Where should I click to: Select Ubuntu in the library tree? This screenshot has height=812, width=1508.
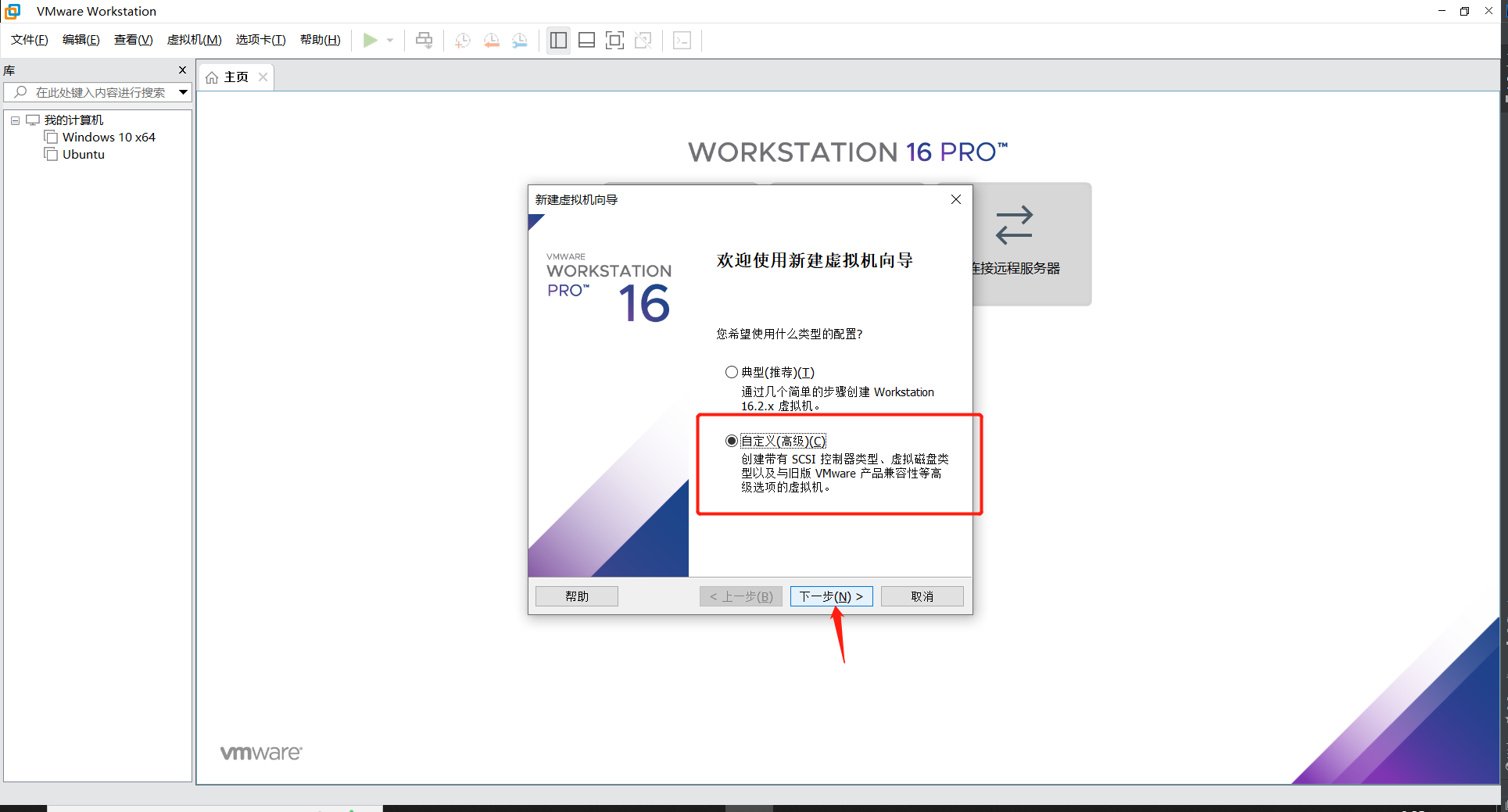click(84, 154)
